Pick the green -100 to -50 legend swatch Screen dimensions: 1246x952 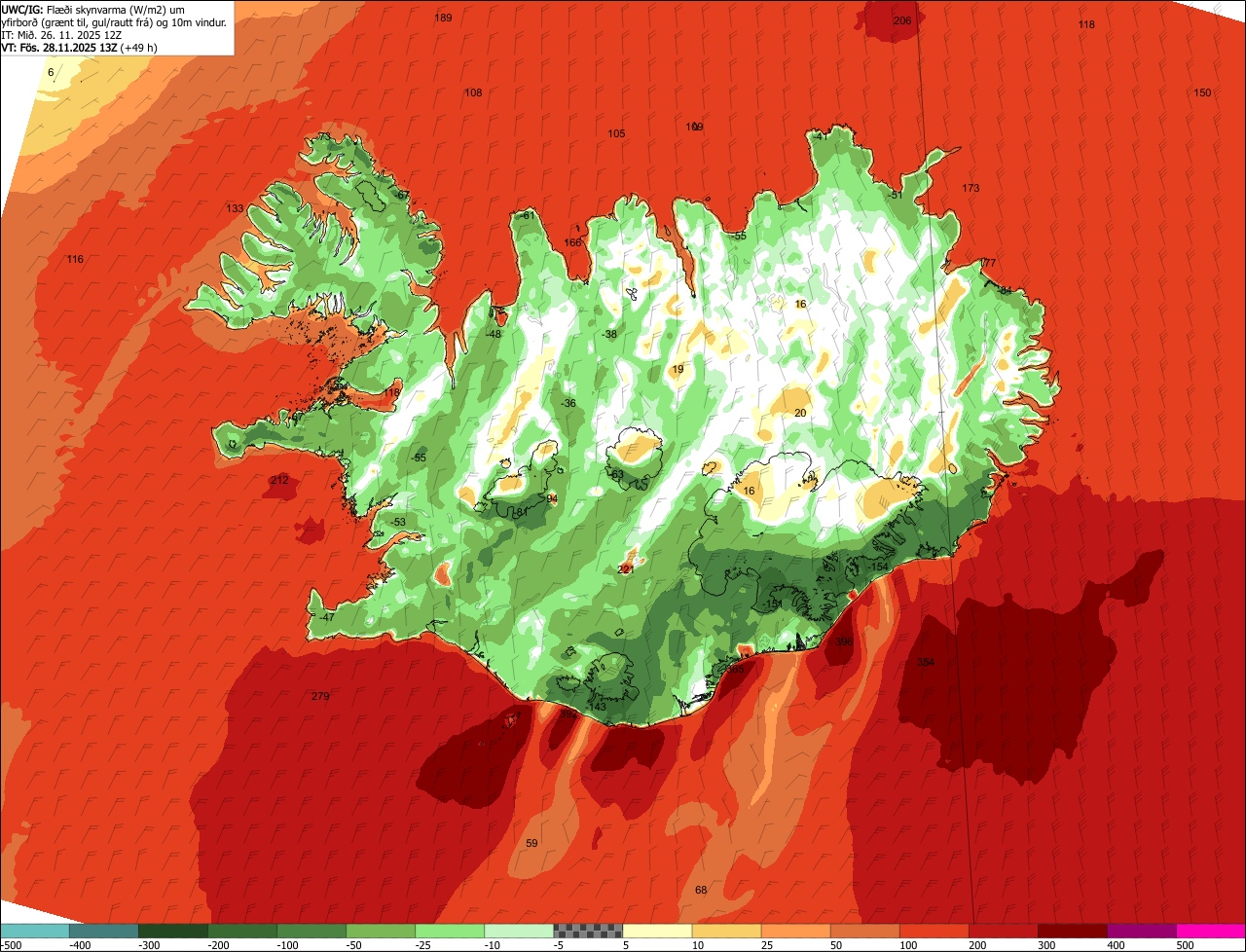coord(311,931)
